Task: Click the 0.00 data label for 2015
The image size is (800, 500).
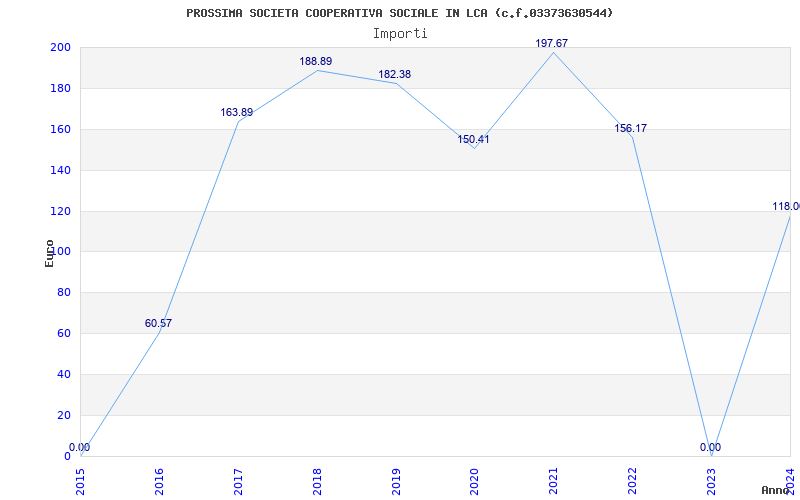Action: [x=80, y=447]
